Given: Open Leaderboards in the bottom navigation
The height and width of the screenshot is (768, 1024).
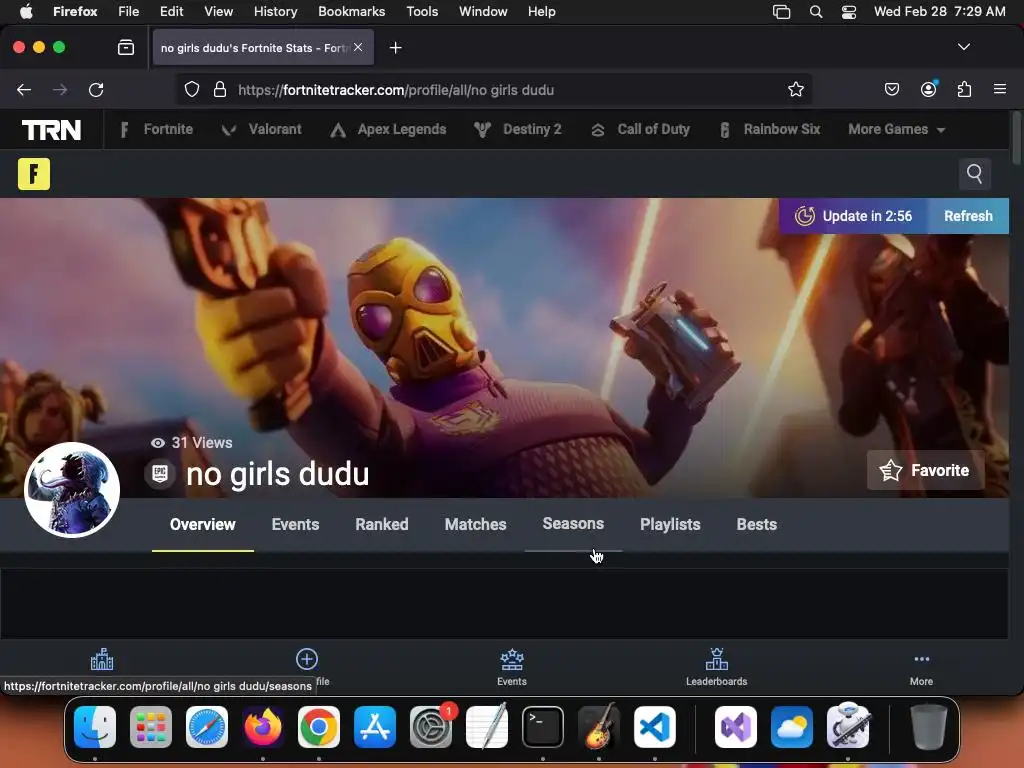Looking at the screenshot, I should point(716,667).
